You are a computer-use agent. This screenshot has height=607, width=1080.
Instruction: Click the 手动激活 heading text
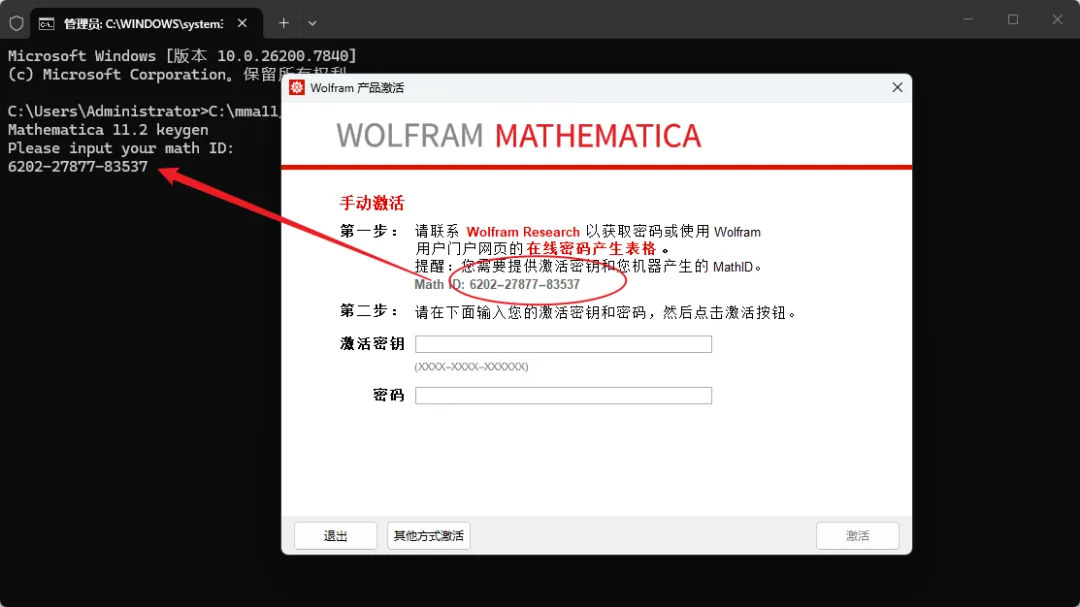(372, 203)
